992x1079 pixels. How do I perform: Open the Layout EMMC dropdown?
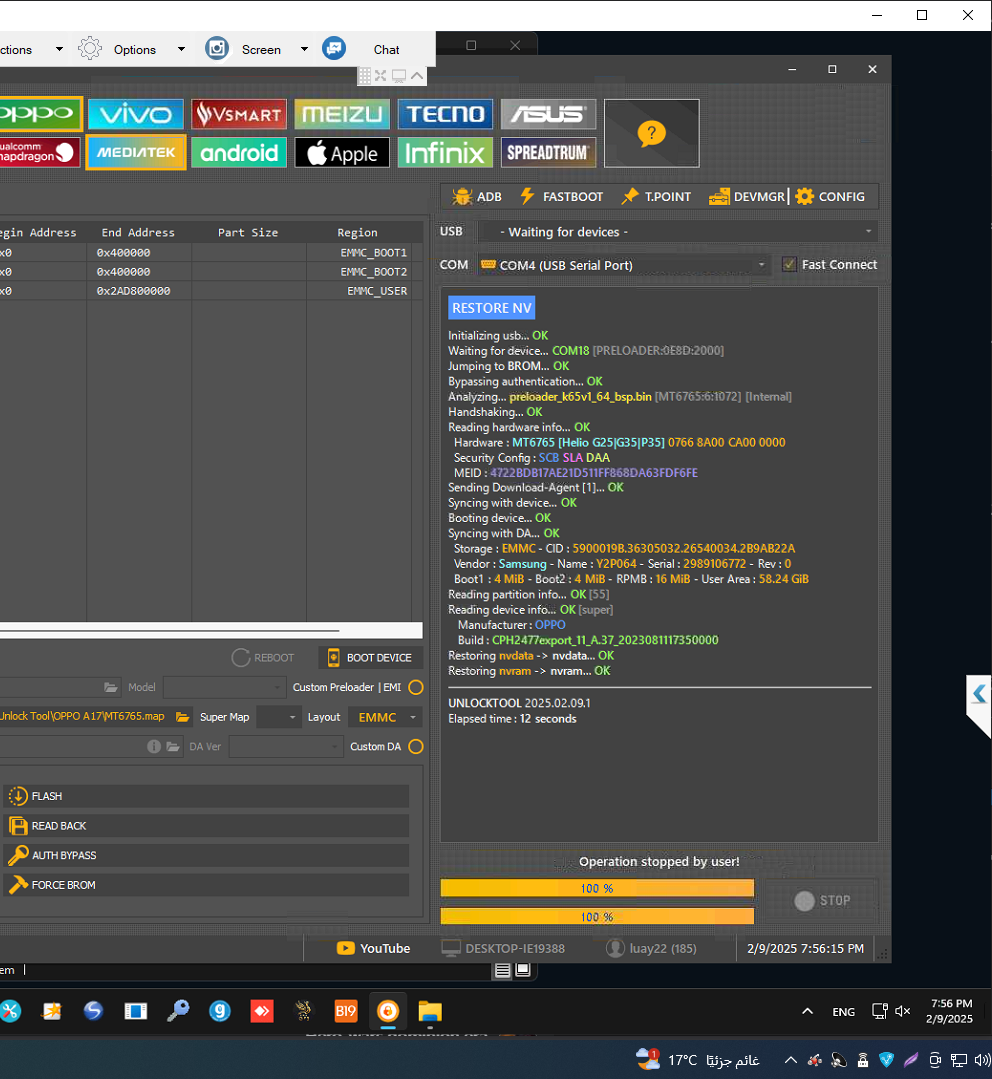[385, 717]
